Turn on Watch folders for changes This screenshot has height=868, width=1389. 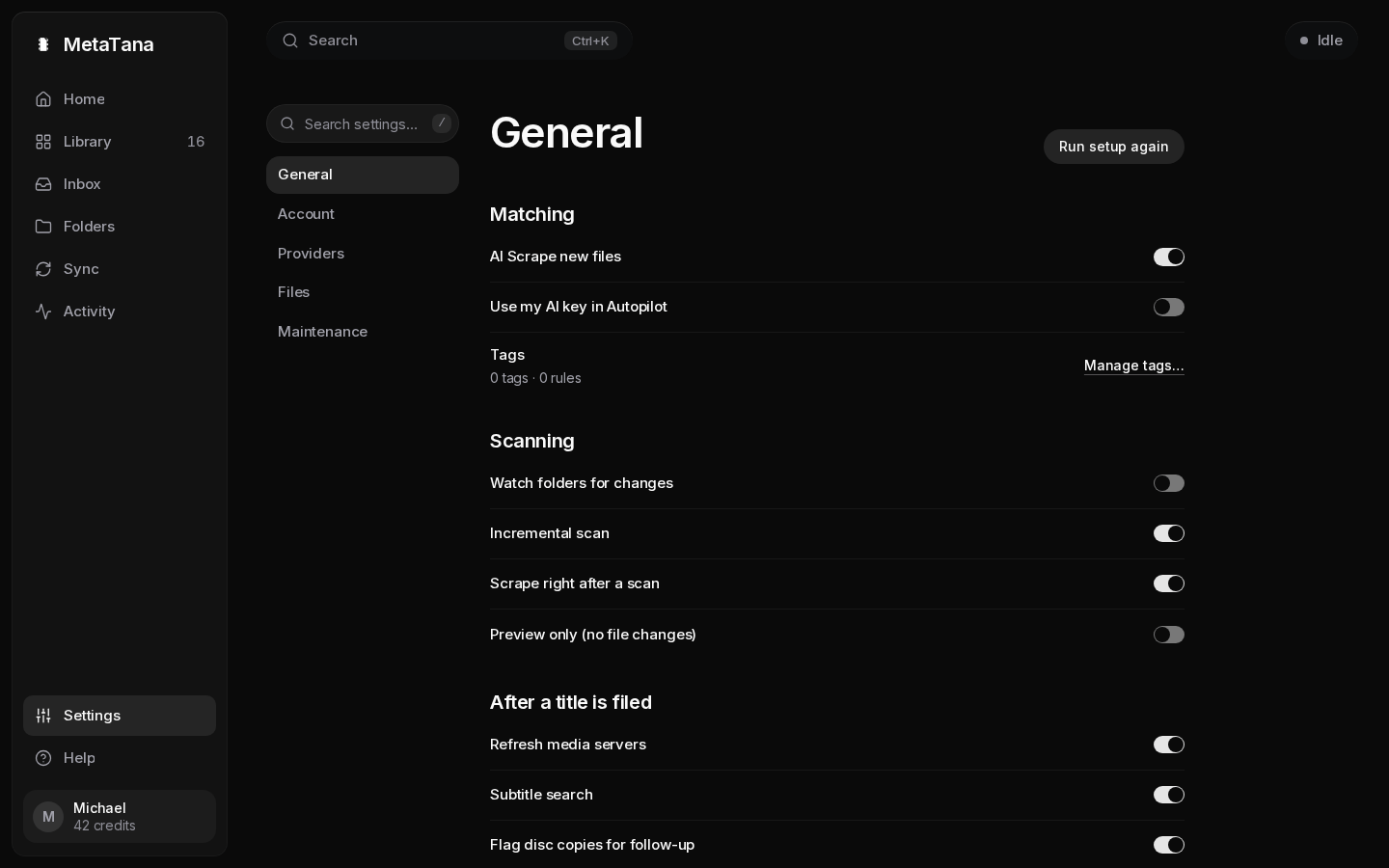1169,483
